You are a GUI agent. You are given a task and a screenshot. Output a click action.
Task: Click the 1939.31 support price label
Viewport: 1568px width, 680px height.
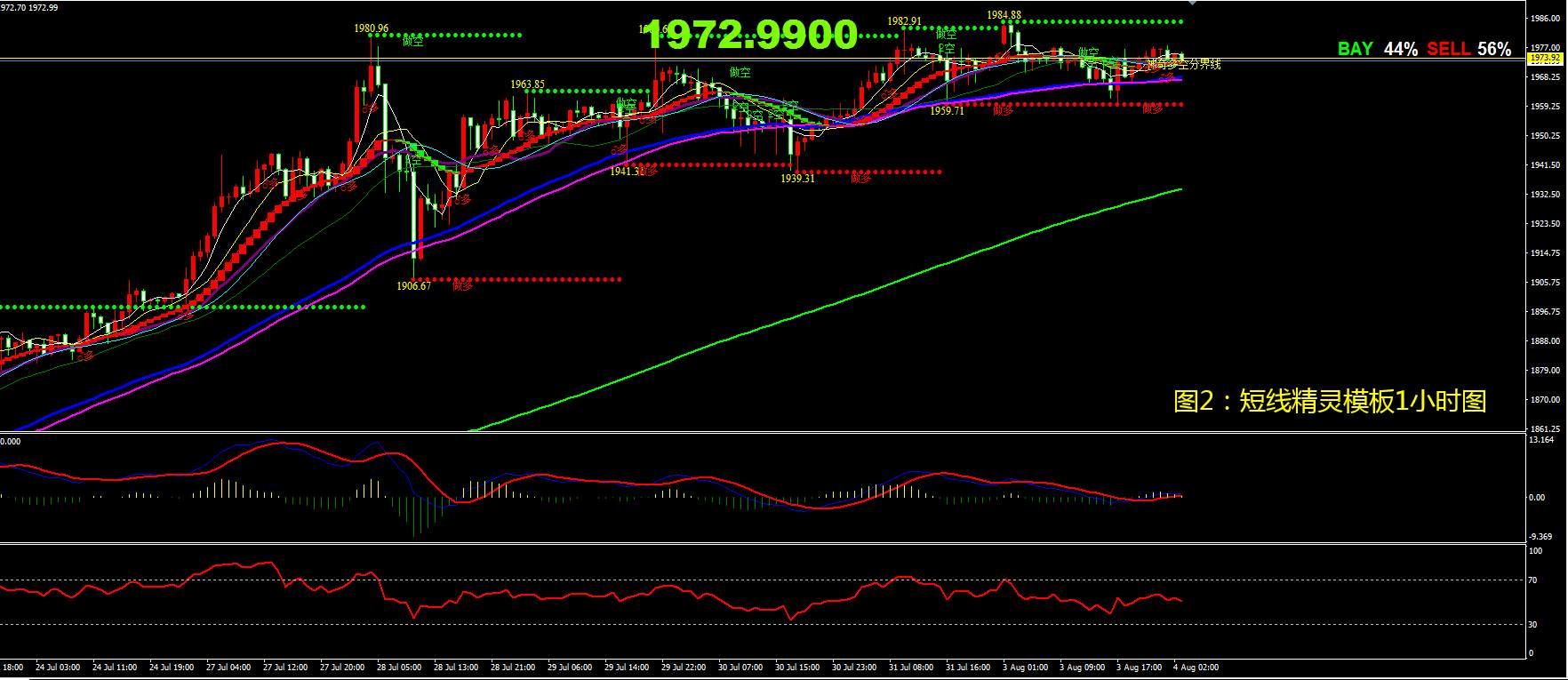point(797,179)
